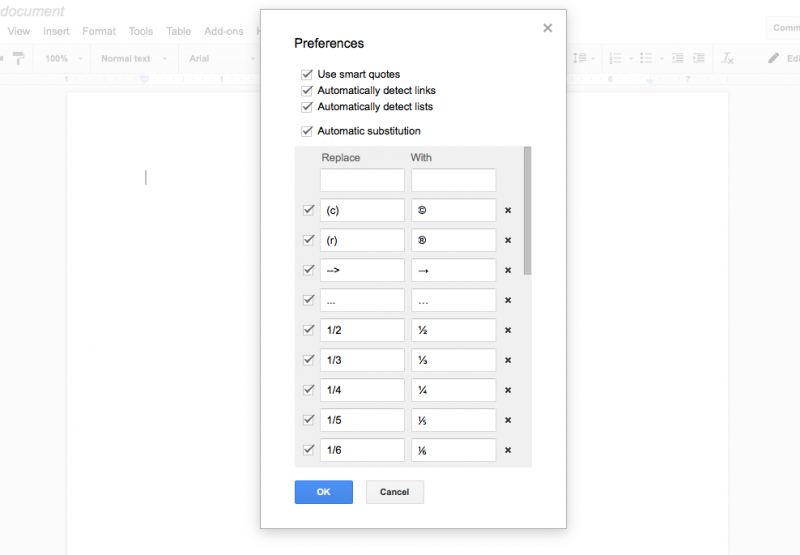The image size is (800, 555).
Task: Close the Preferences dialog with the X
Action: tap(547, 28)
